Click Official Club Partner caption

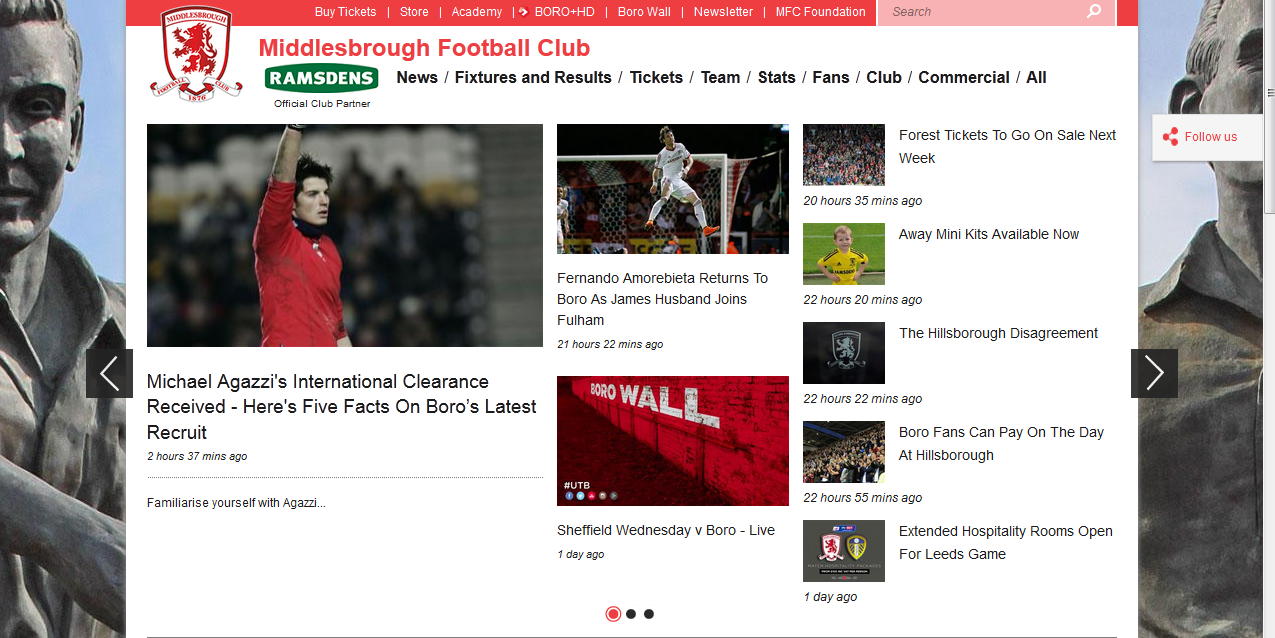[322, 104]
